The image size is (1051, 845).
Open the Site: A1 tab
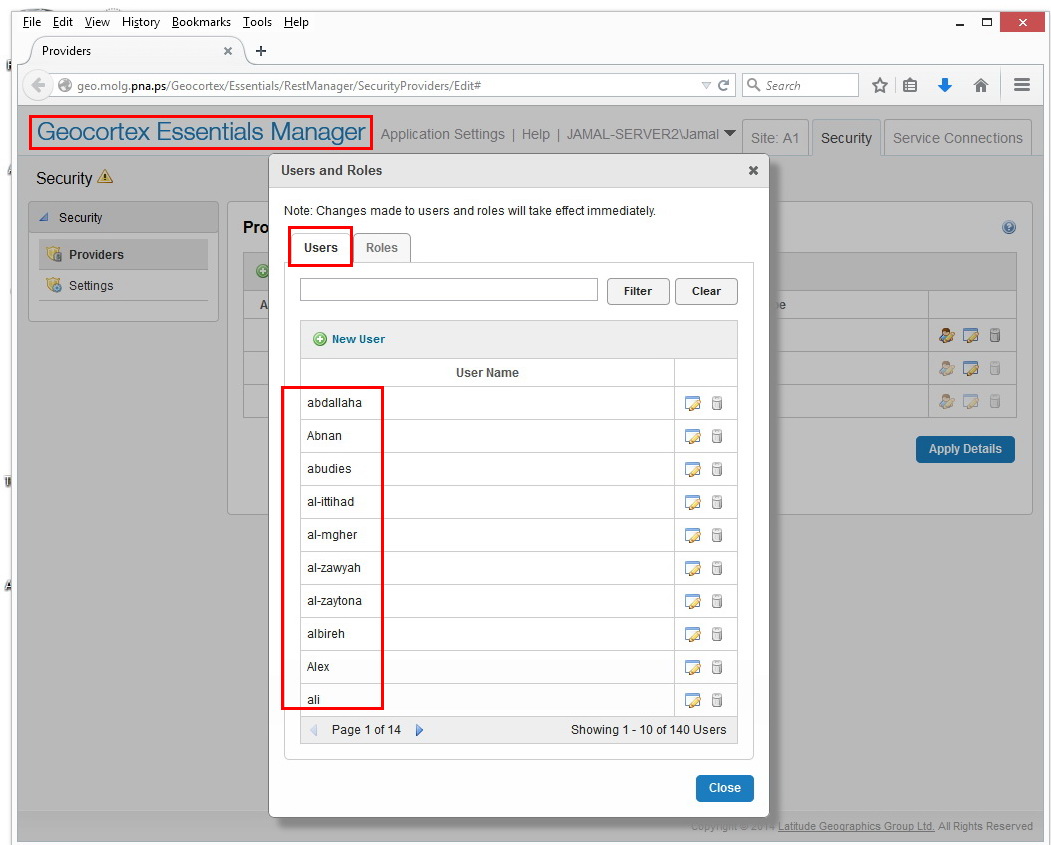pos(775,138)
